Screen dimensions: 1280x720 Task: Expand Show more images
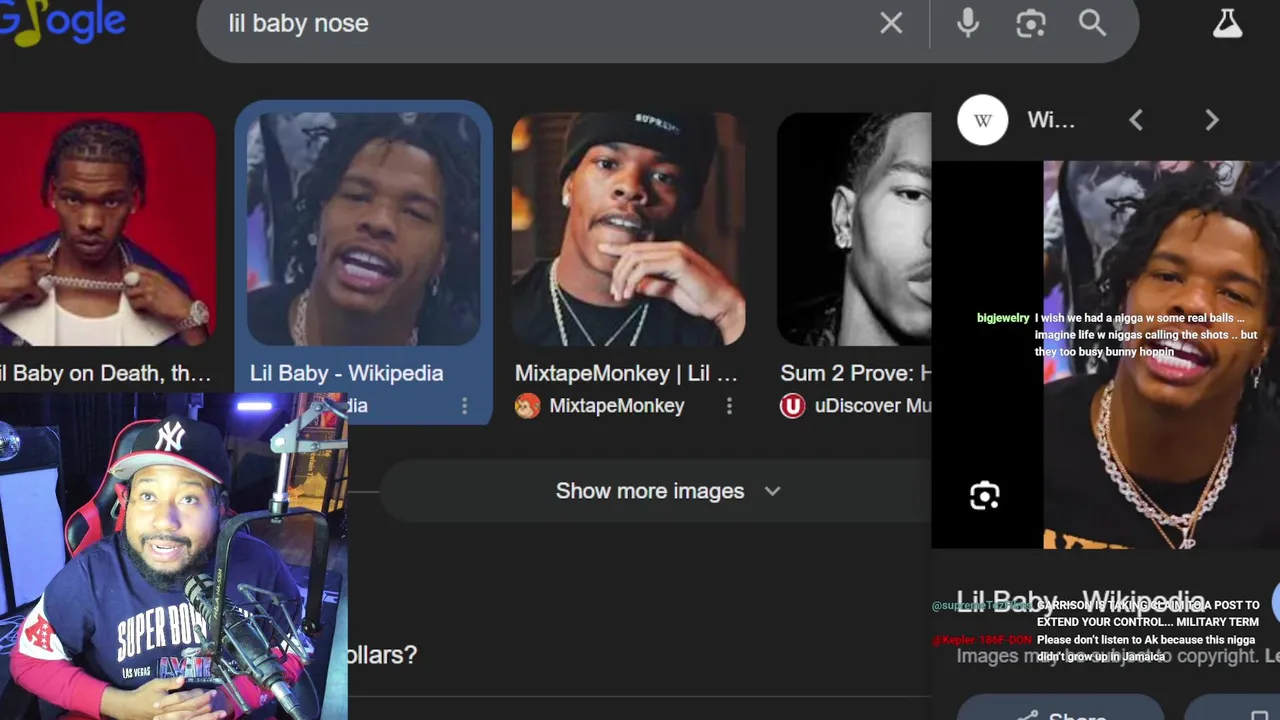[x=667, y=491]
